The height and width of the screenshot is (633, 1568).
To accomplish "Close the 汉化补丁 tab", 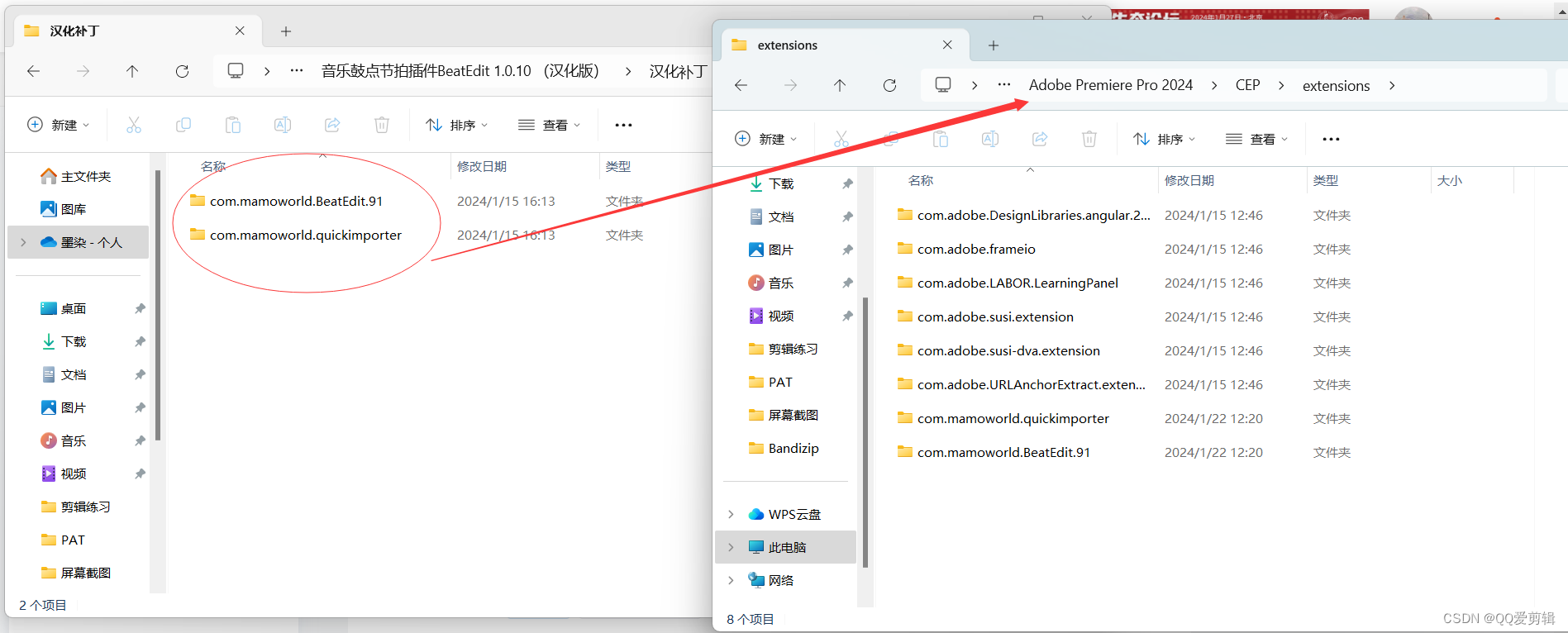I will tap(240, 31).
